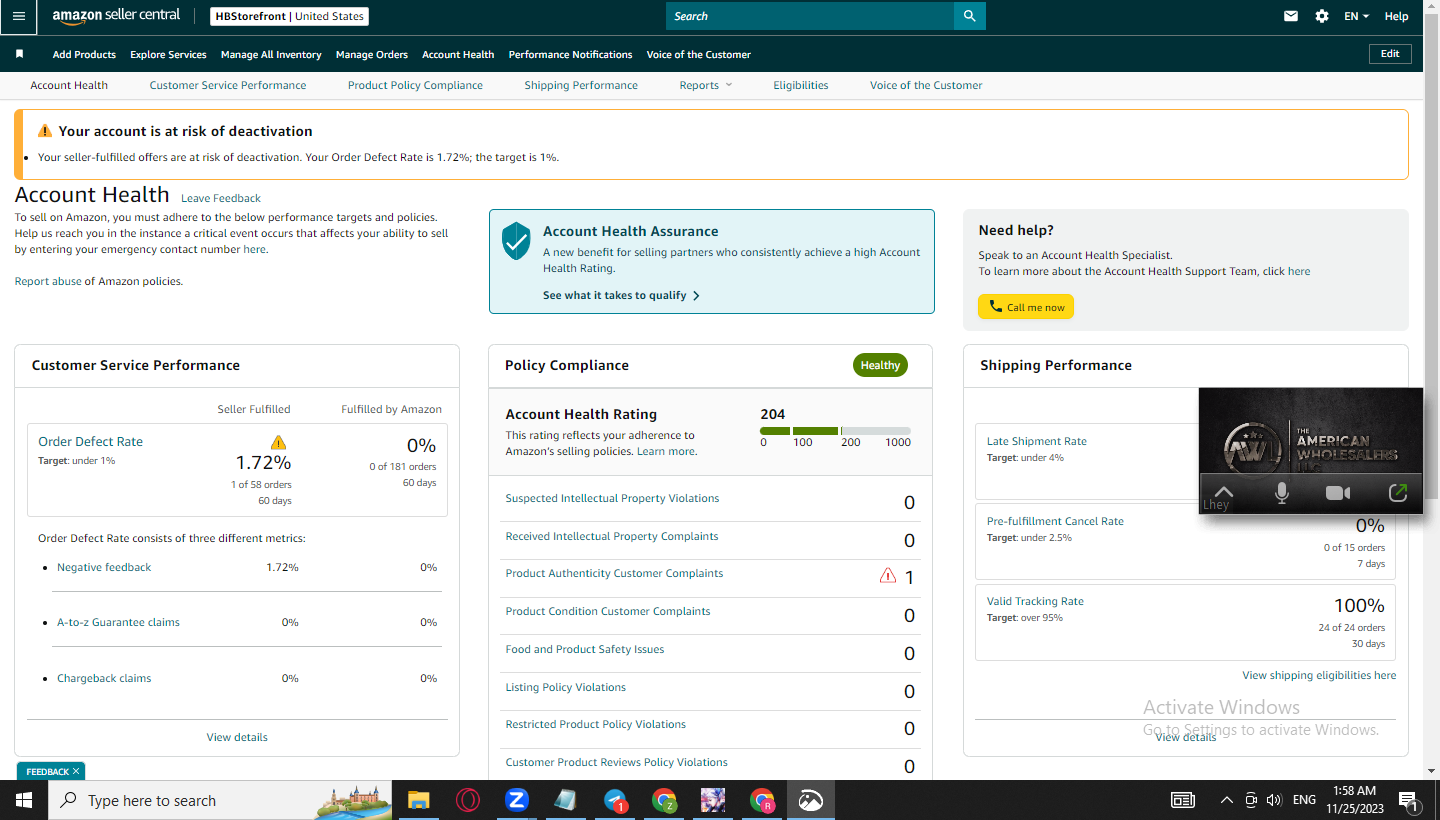Open Chargeback claims link
Image resolution: width=1440 pixels, height=820 pixels.
point(104,678)
